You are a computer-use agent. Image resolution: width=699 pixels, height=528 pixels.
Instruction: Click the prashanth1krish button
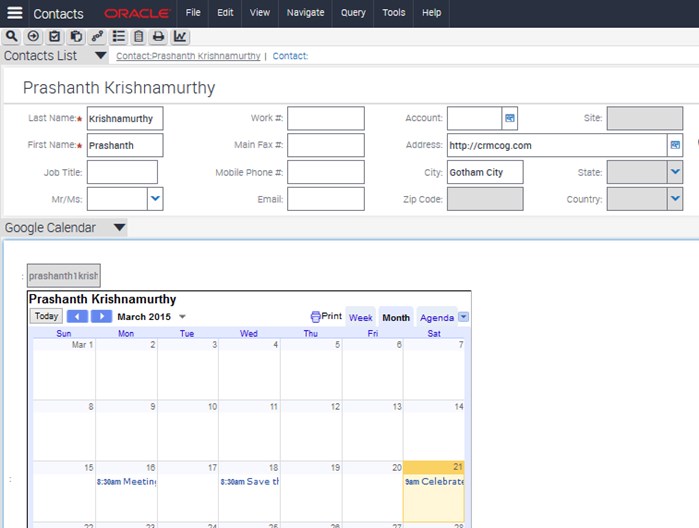click(64, 276)
